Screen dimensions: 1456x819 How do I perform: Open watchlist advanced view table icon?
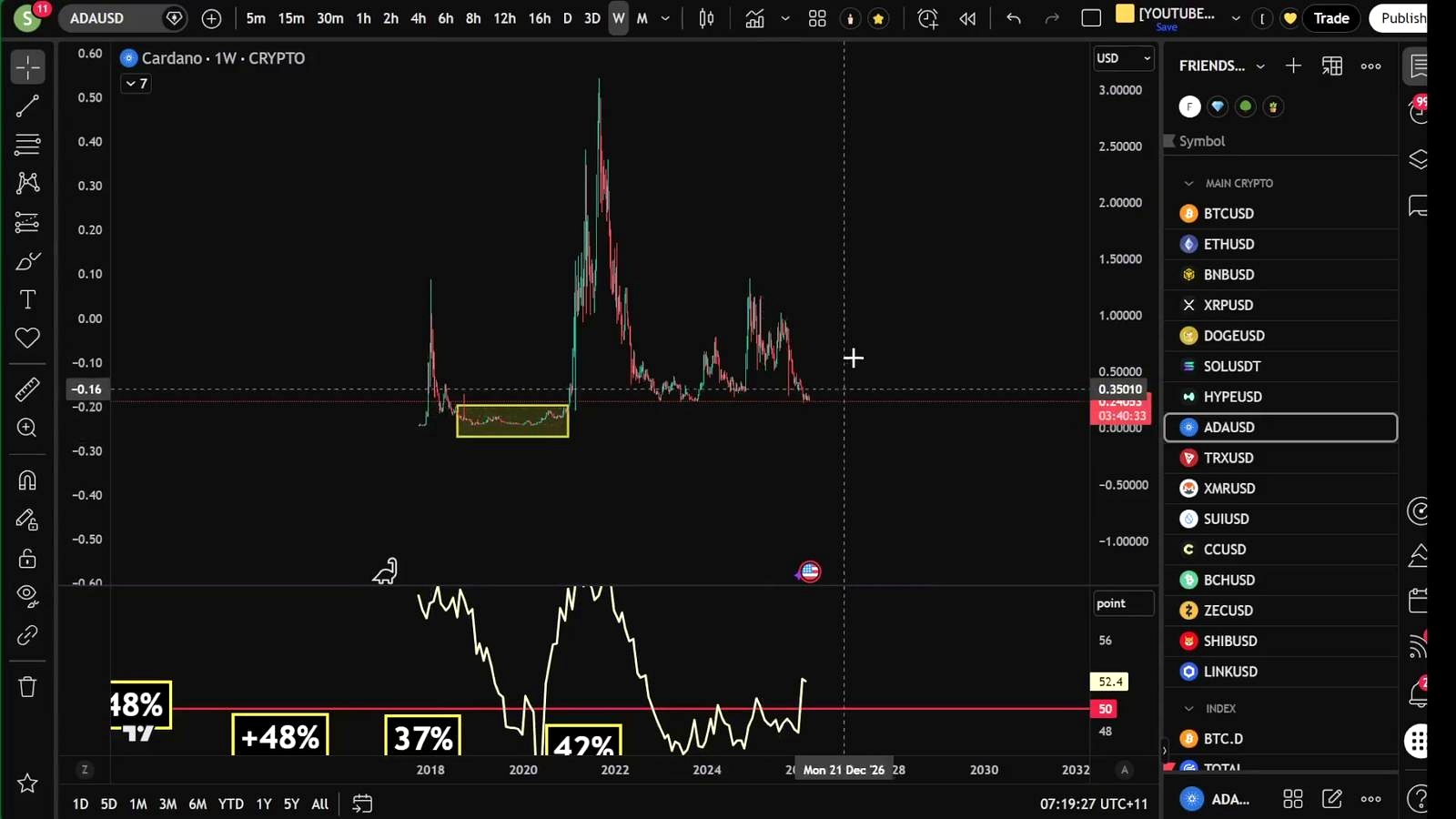[x=1332, y=66]
